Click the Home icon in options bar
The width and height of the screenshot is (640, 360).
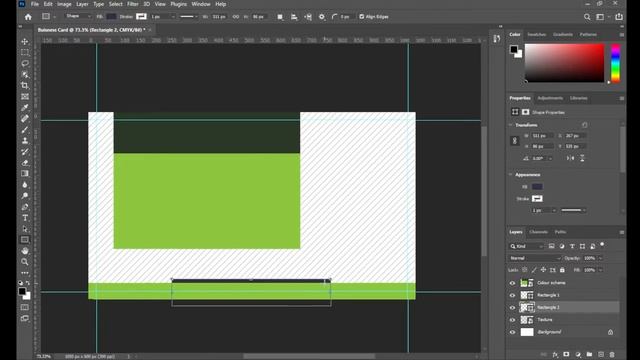tap(28, 17)
